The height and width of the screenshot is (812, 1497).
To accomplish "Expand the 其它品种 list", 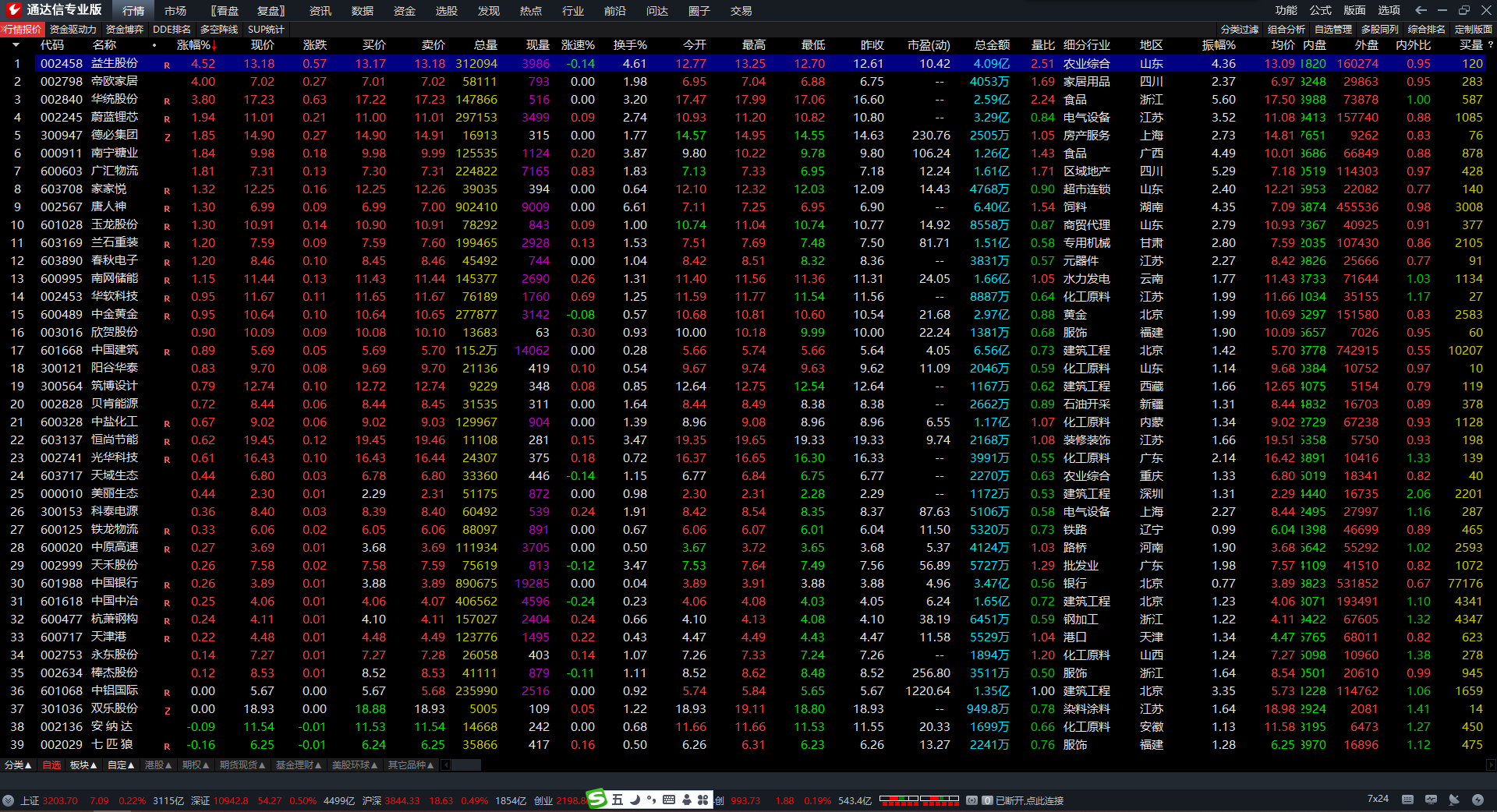I will (x=411, y=765).
